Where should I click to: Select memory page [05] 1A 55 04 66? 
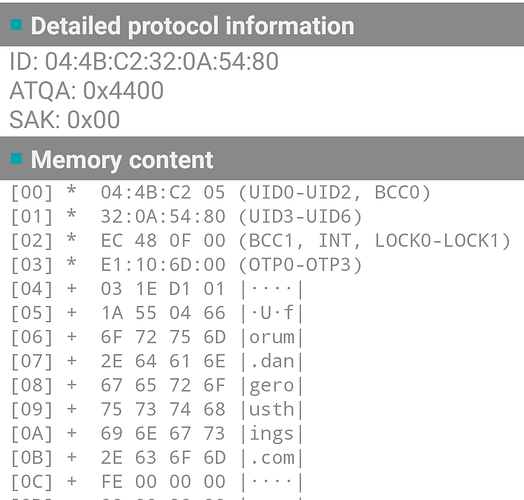[x=157, y=313]
